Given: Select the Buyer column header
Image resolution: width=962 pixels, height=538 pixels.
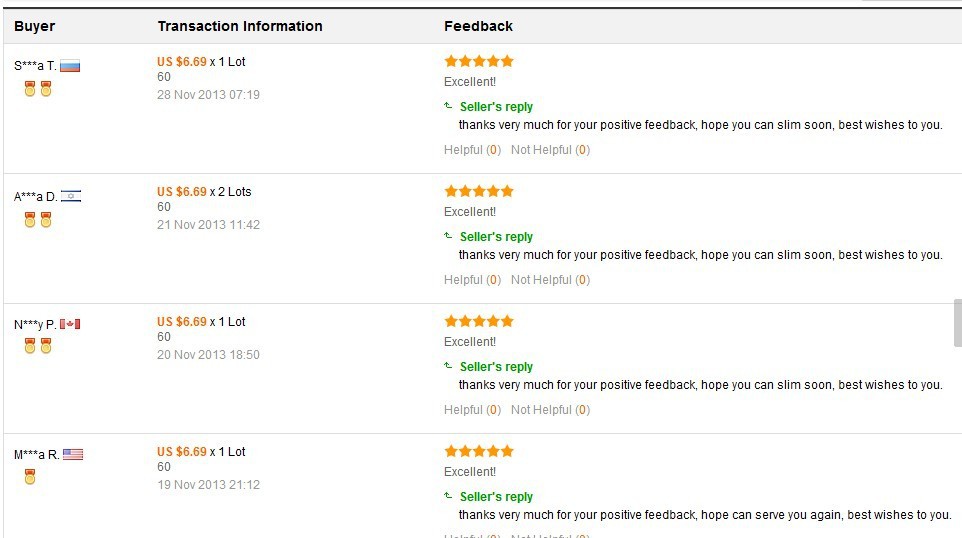Looking at the screenshot, I should [x=34, y=26].
